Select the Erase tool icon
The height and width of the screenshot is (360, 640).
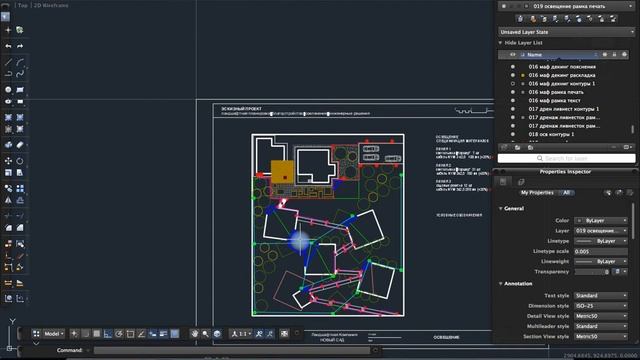20,145
